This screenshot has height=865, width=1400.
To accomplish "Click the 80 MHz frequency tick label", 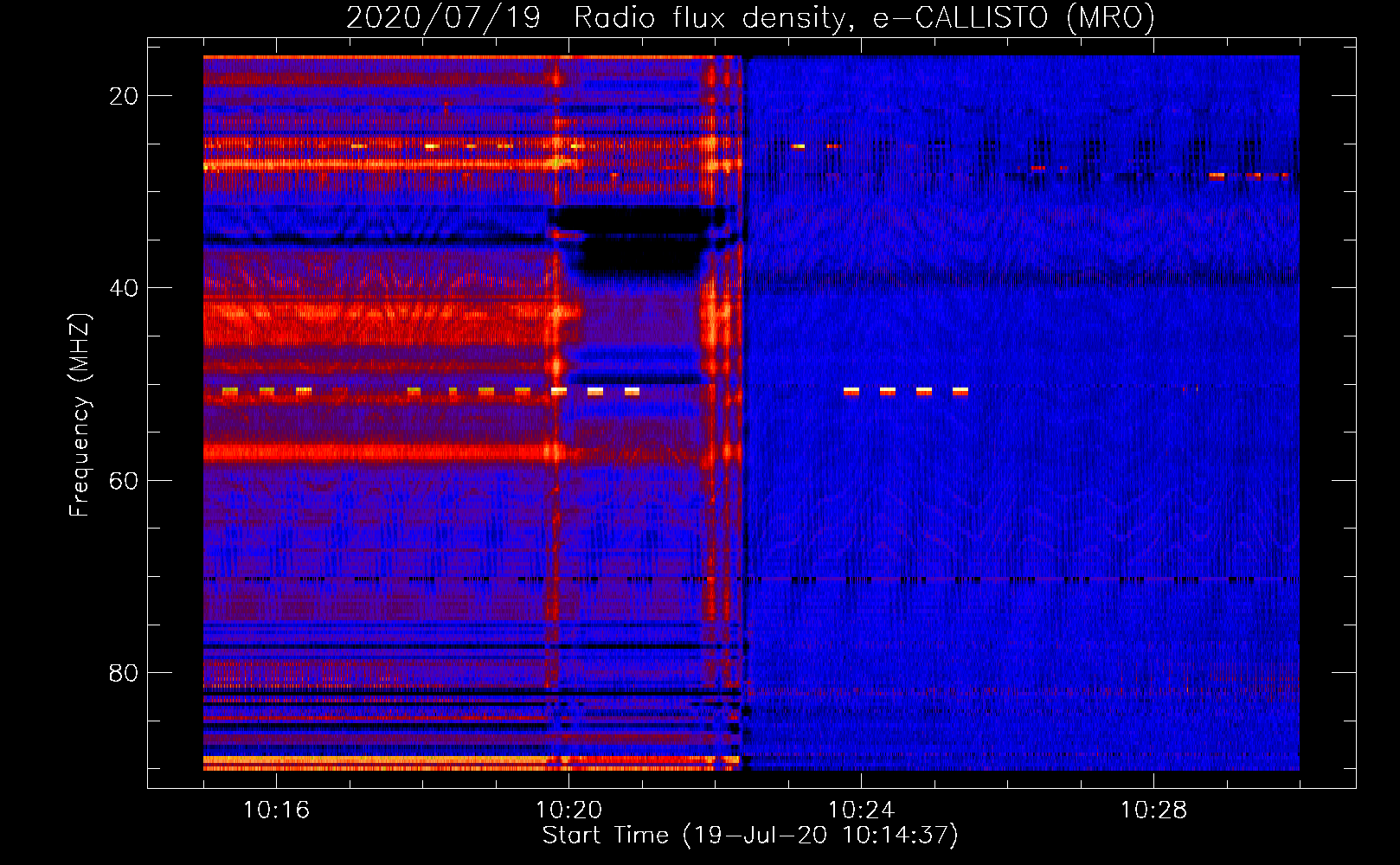I will (124, 673).
